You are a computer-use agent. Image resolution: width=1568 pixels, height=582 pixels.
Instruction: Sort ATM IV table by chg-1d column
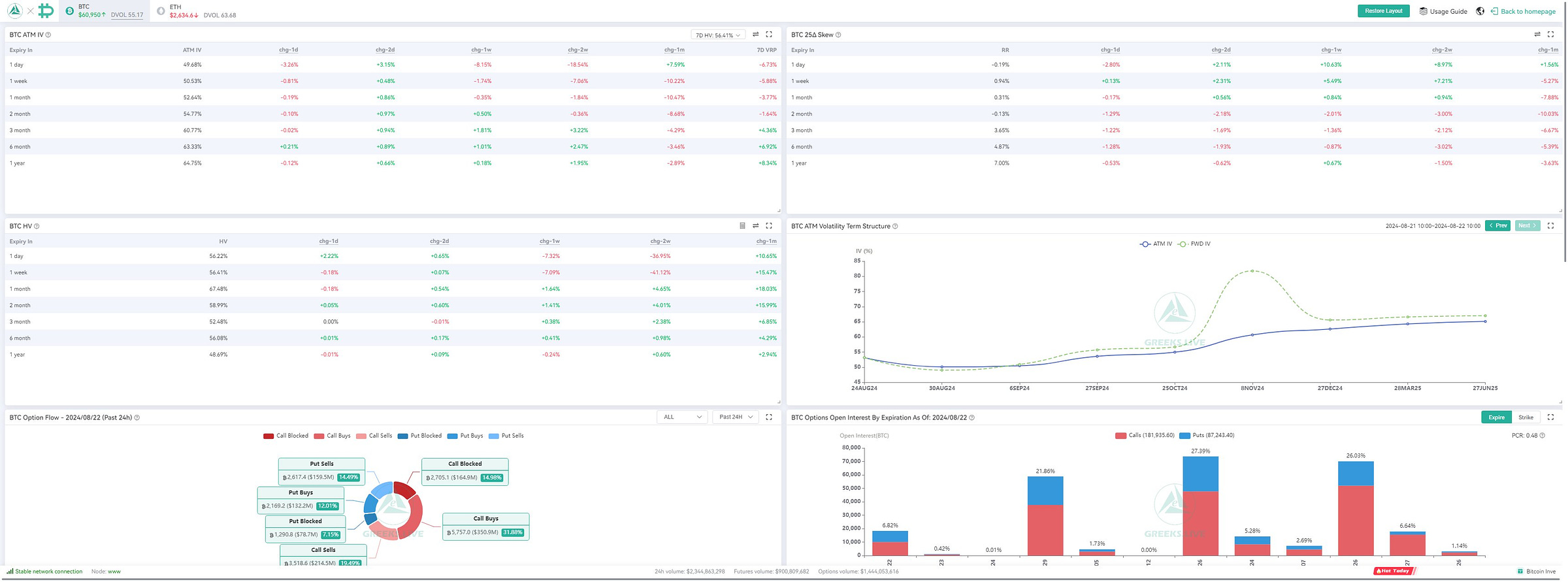point(288,50)
